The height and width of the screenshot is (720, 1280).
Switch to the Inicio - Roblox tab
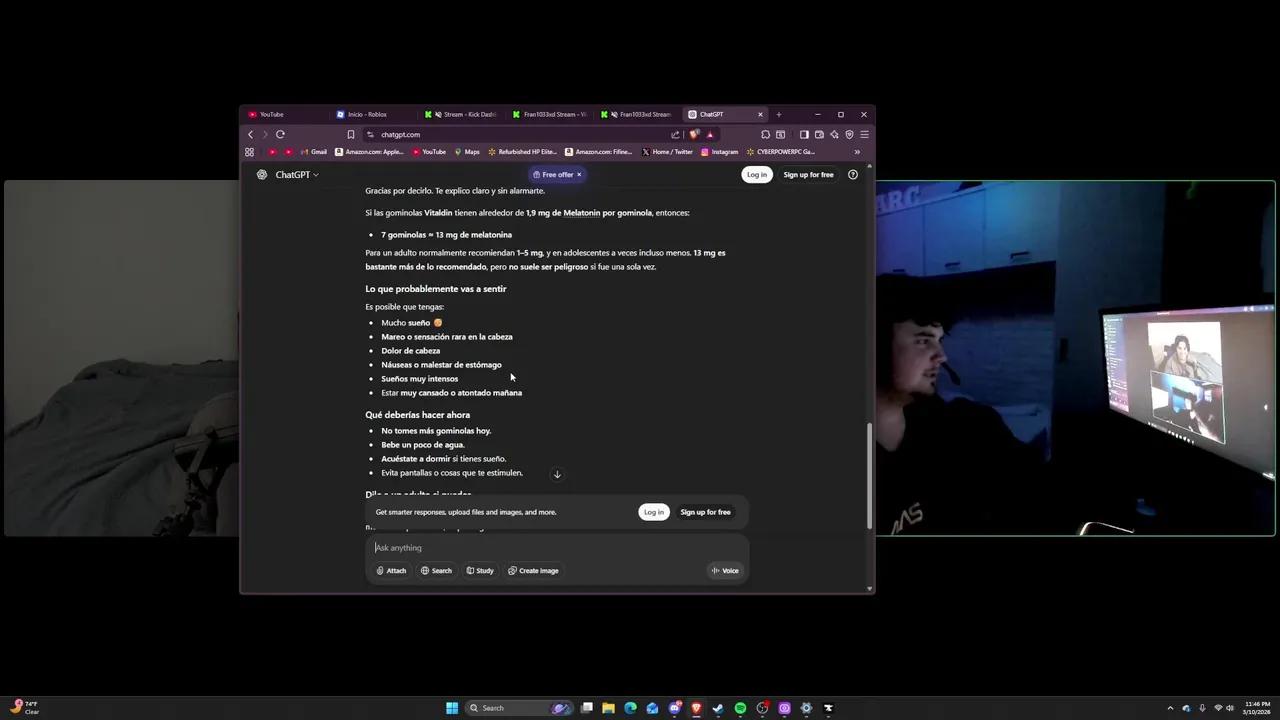(372, 114)
